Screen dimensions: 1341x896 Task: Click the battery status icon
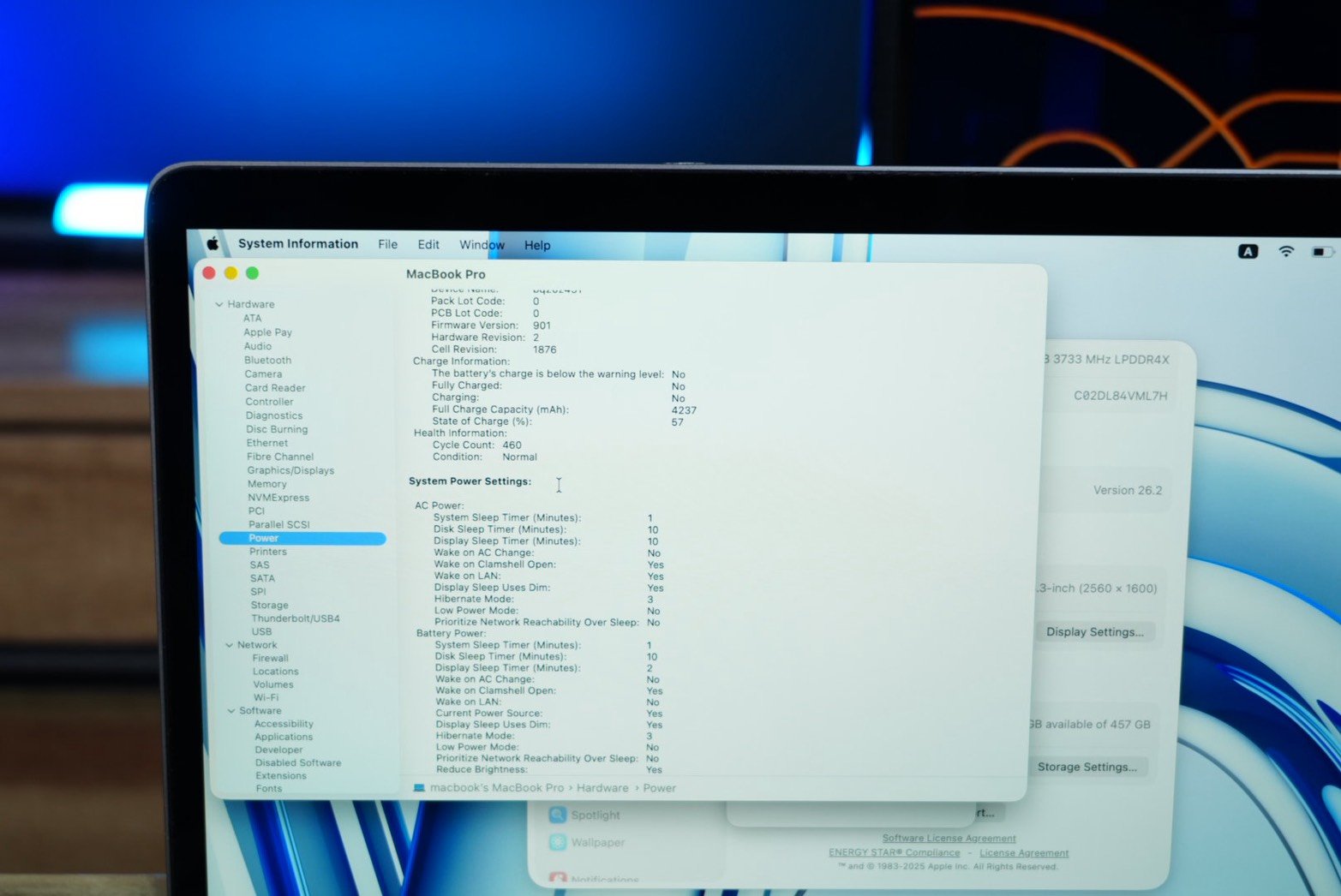click(x=1322, y=252)
